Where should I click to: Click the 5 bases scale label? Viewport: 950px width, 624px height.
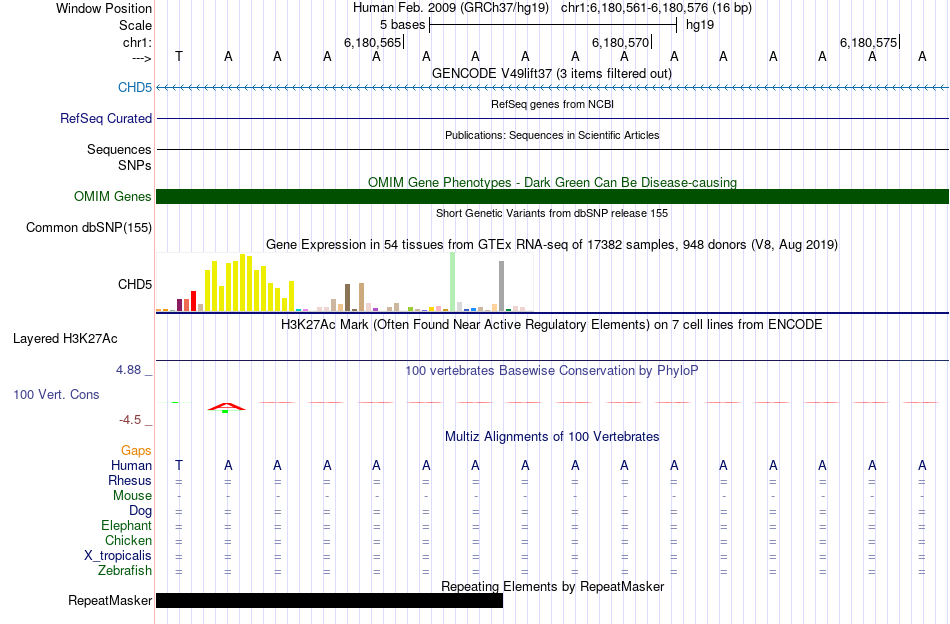[402, 25]
